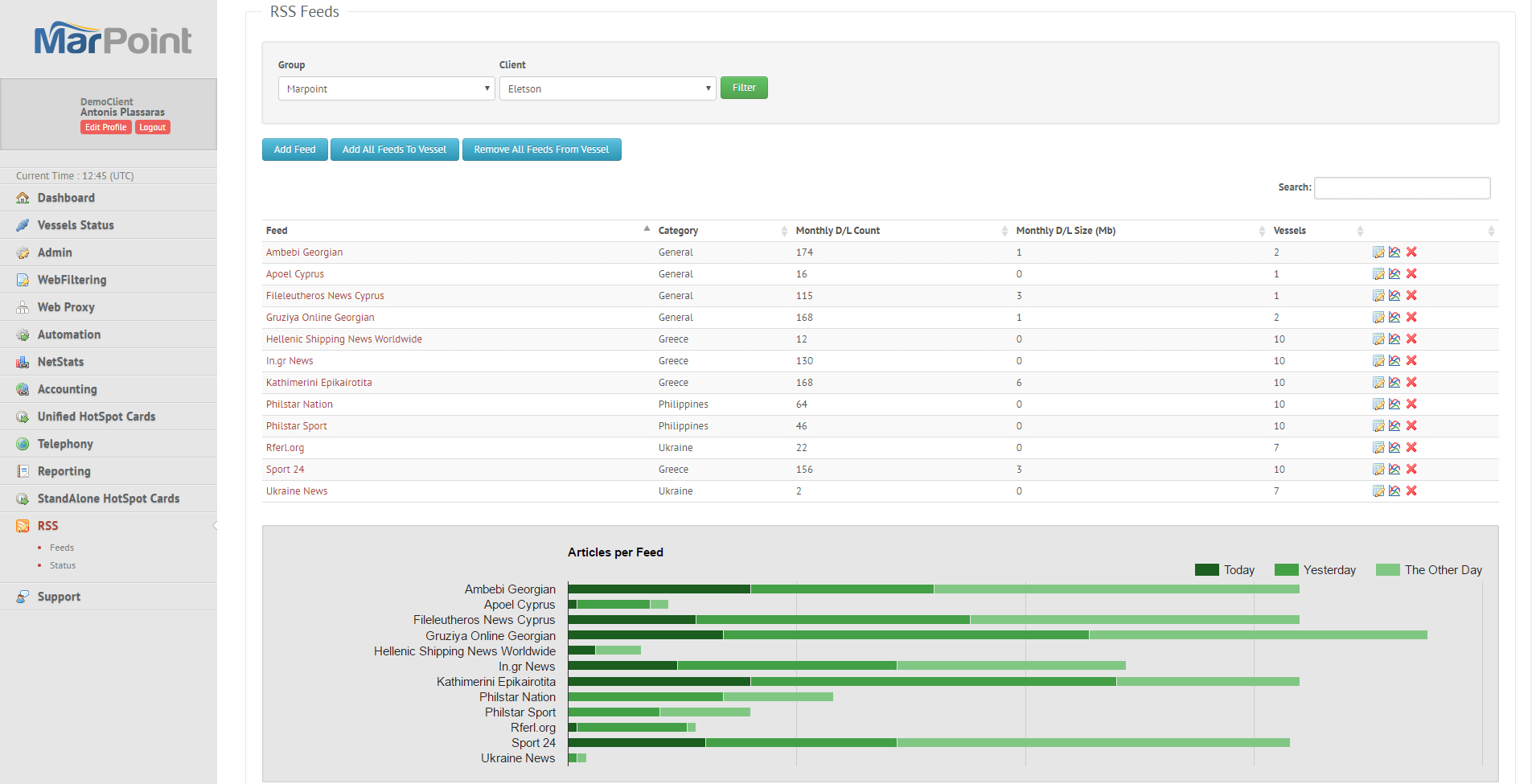Click the Reporting document icon

23,471
